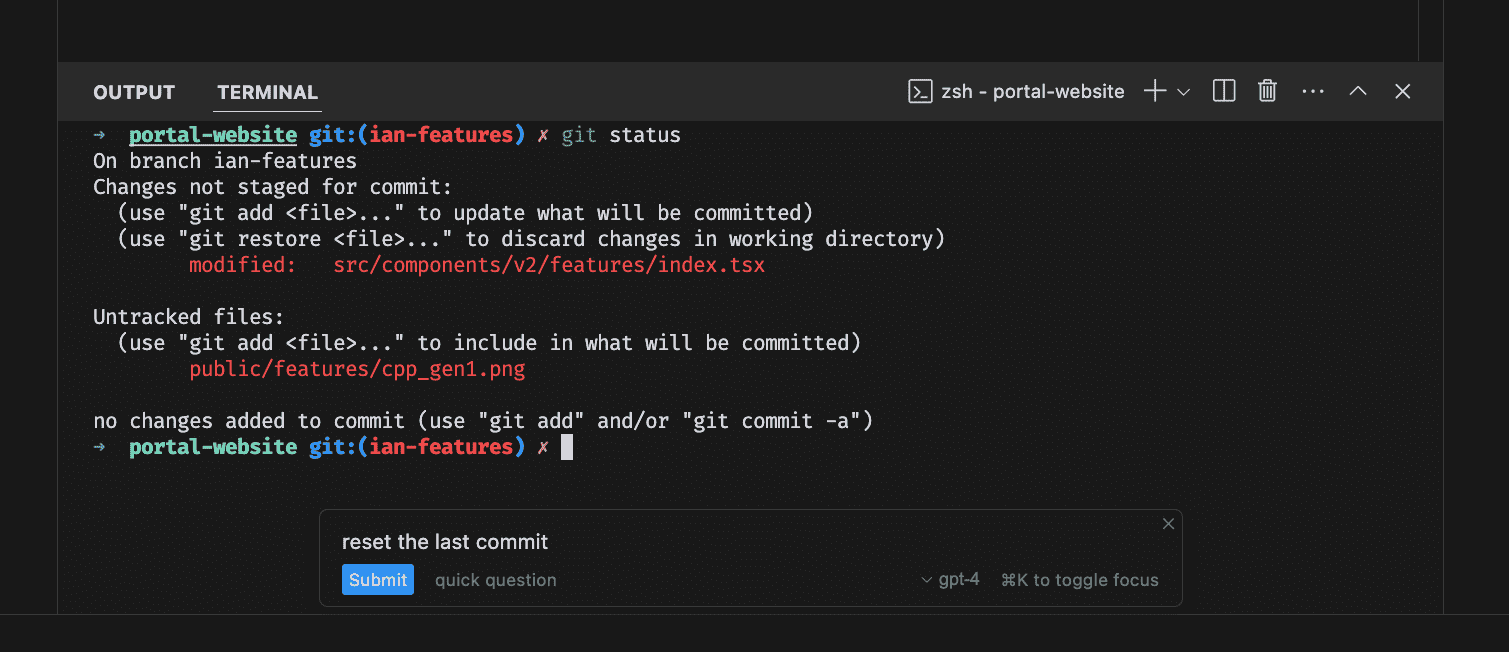Screen dimensions: 1509x652
Task: Dismiss the AI prompt box
Action: pyautogui.click(x=1168, y=524)
